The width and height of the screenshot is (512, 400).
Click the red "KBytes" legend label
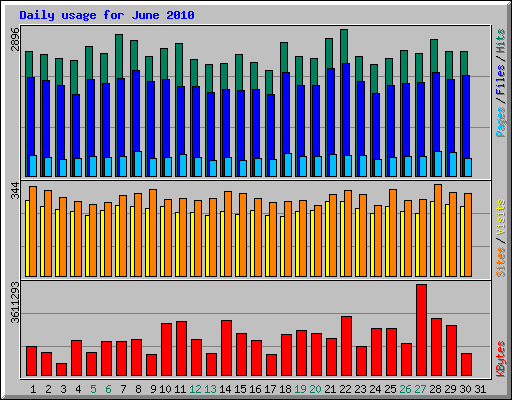(x=501, y=359)
